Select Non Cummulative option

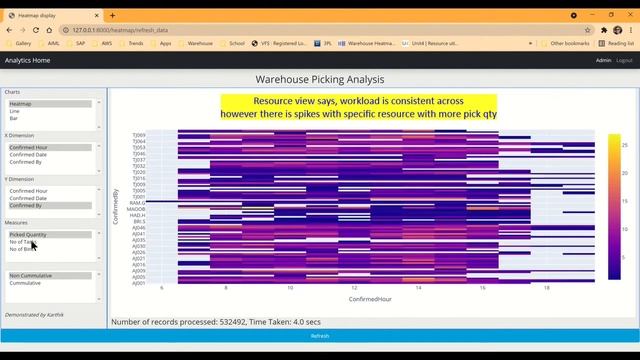tap(50, 276)
